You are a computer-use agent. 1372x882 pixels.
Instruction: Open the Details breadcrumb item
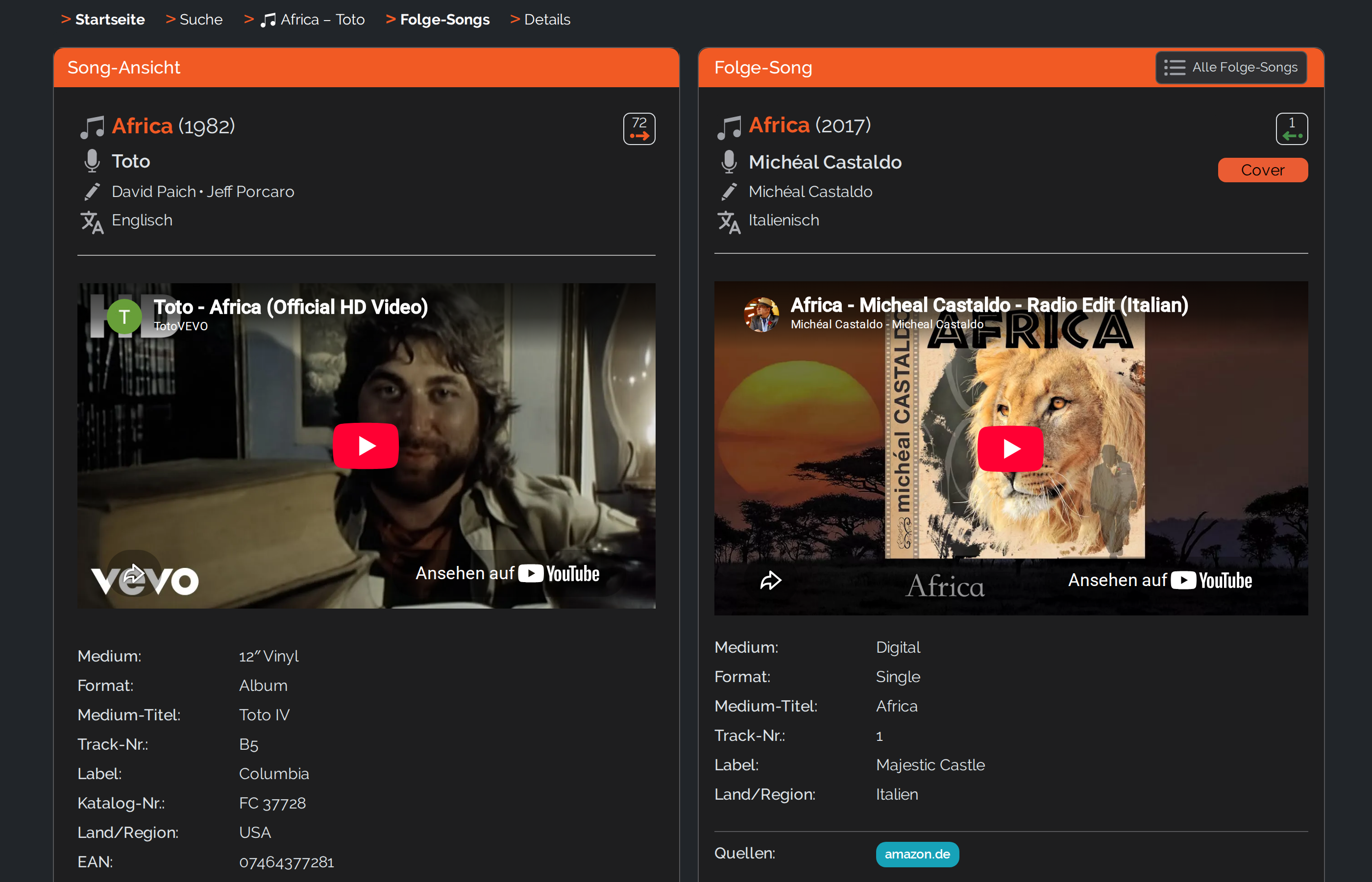click(x=547, y=20)
